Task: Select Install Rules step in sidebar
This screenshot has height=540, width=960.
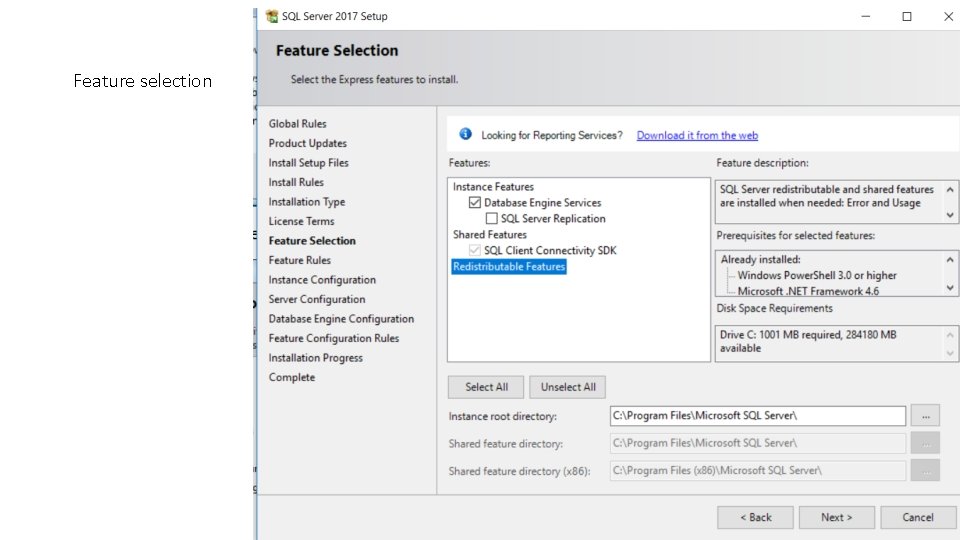Action: (x=296, y=182)
